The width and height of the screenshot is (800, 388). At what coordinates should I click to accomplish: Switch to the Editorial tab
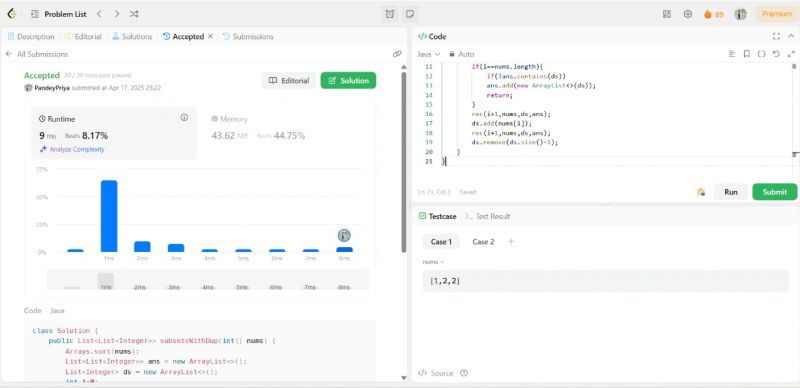click(x=83, y=37)
